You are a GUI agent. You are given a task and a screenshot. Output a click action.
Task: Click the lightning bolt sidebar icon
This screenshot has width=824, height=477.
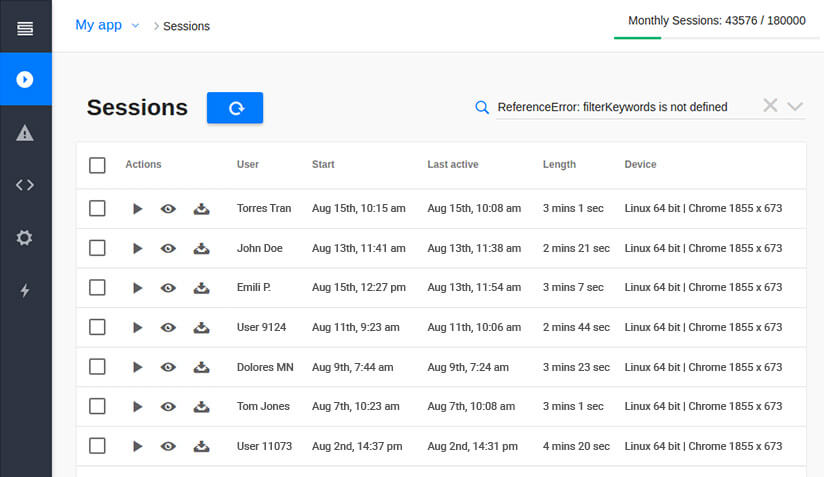25,291
